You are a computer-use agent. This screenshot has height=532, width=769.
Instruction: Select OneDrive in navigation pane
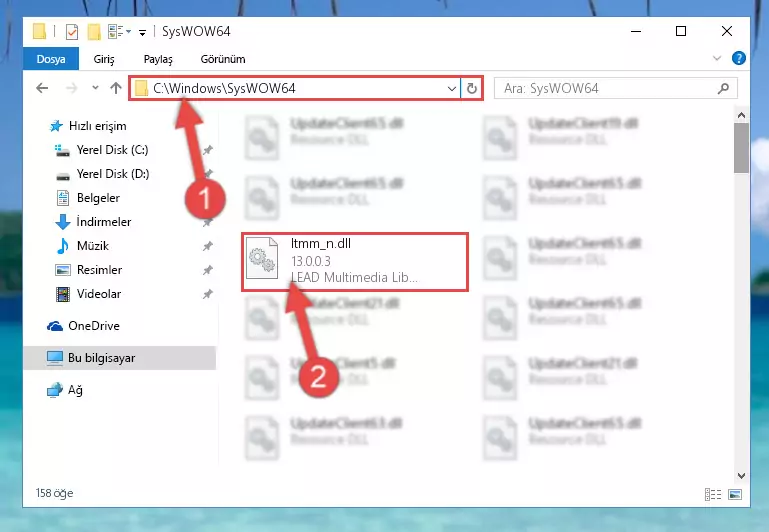(94, 326)
